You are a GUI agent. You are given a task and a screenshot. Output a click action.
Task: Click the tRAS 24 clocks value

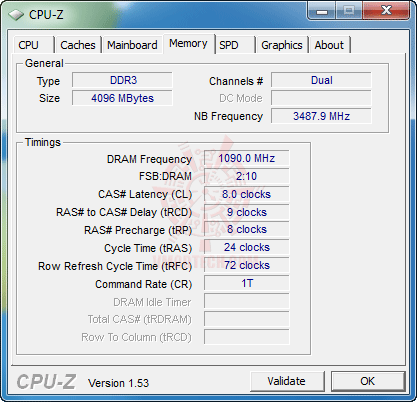[247, 248]
